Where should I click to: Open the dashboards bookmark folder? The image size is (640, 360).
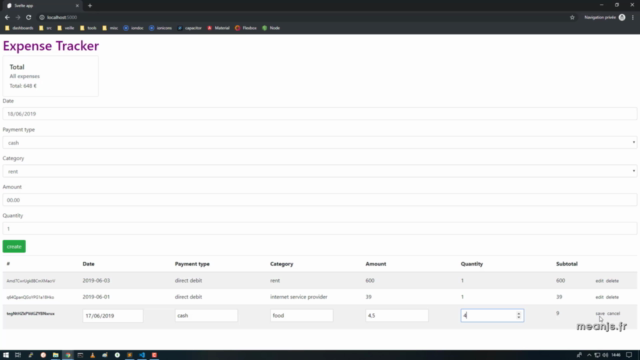click(x=19, y=28)
